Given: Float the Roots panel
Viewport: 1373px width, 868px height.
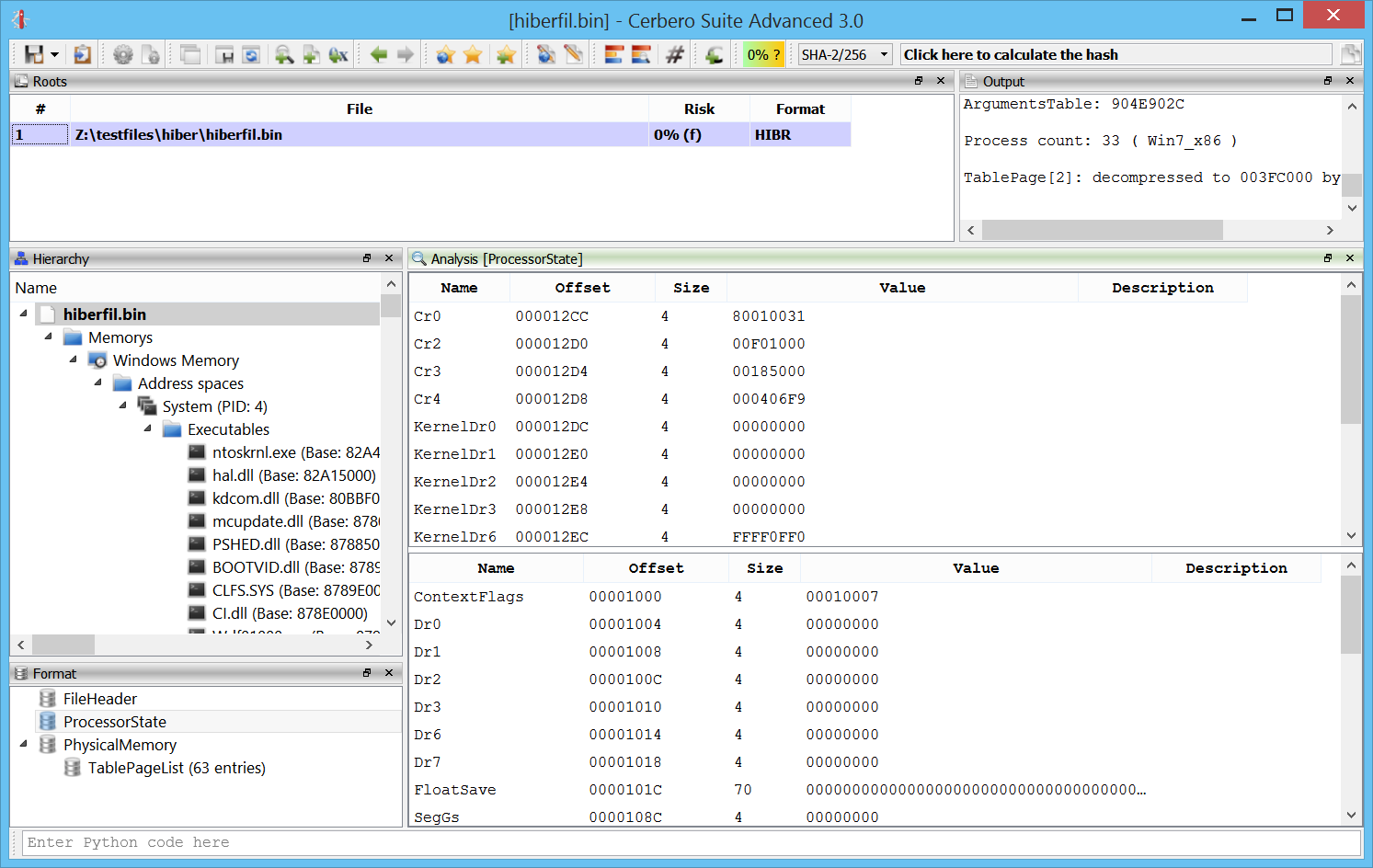Looking at the screenshot, I should pyautogui.click(x=919, y=81).
